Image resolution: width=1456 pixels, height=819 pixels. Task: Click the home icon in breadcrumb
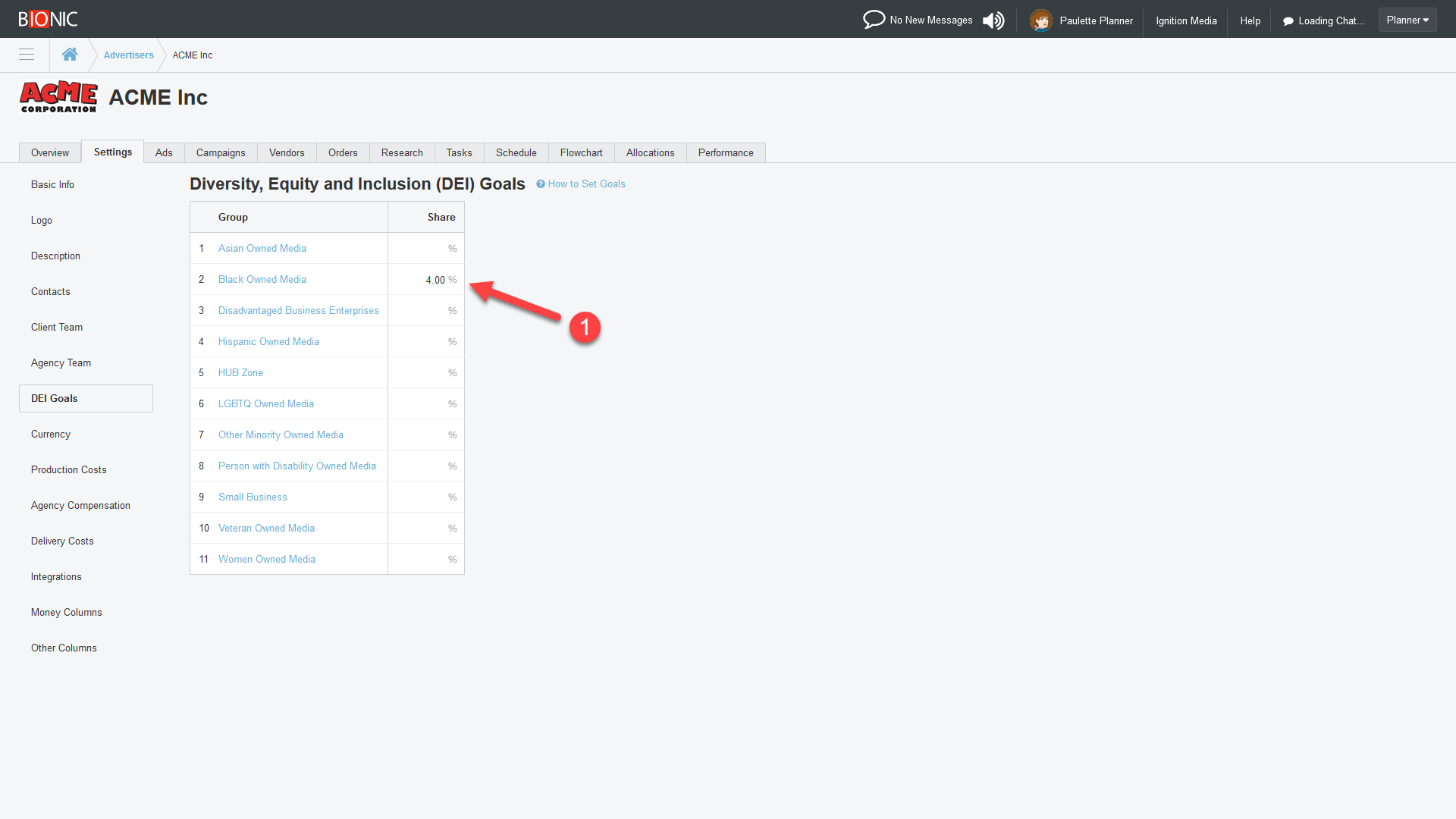(x=70, y=55)
